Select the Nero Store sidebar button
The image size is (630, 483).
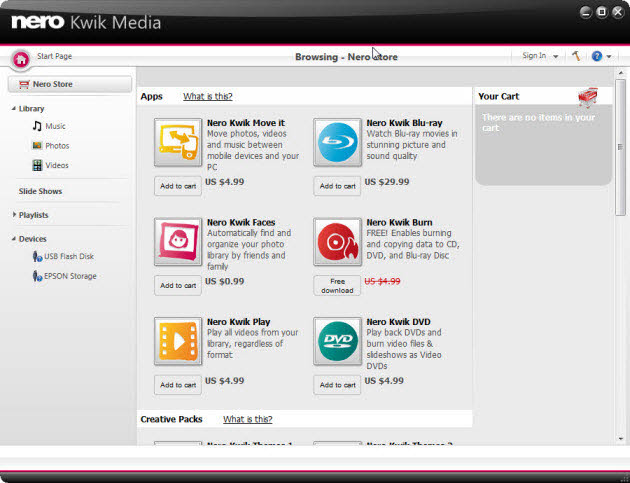pyautogui.click(x=70, y=84)
